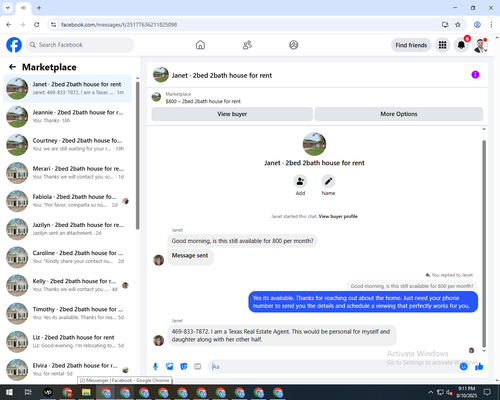Click Janet's phone number message
This screenshot has width=500, height=400.
coord(282,335)
